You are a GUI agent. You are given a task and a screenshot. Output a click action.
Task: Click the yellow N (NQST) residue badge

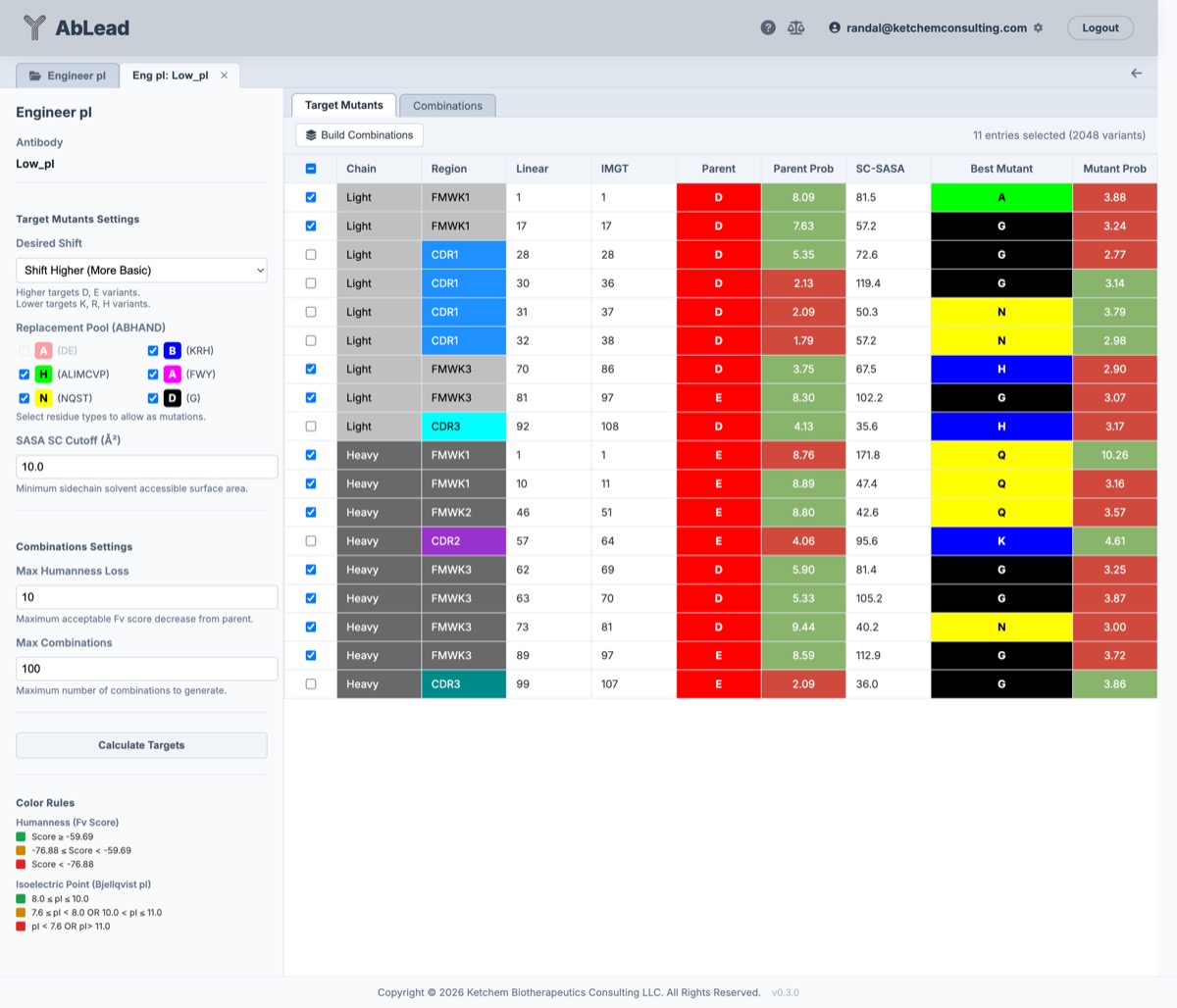tap(43, 398)
